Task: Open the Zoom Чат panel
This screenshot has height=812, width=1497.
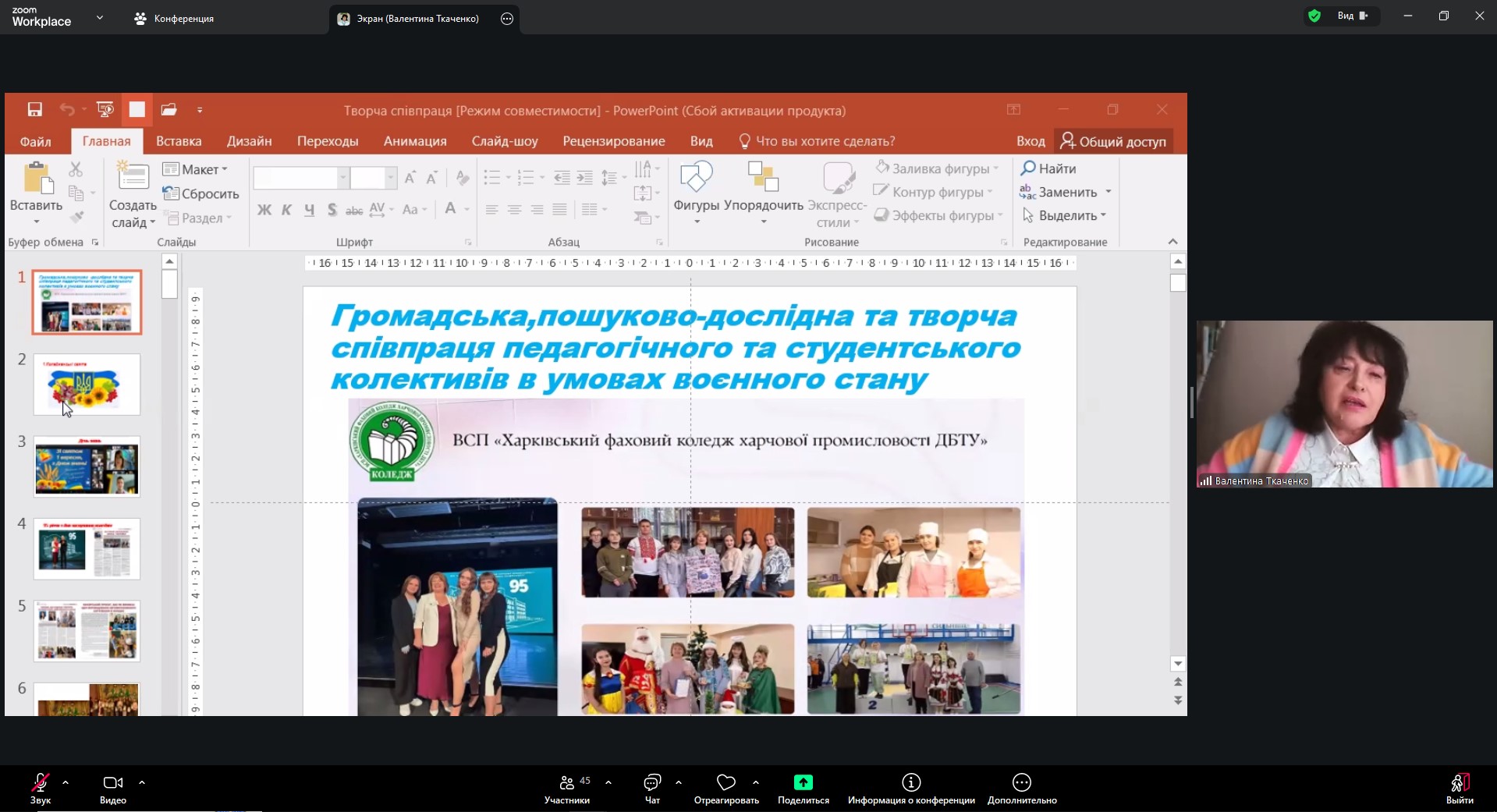Action: pyautogui.click(x=652, y=782)
